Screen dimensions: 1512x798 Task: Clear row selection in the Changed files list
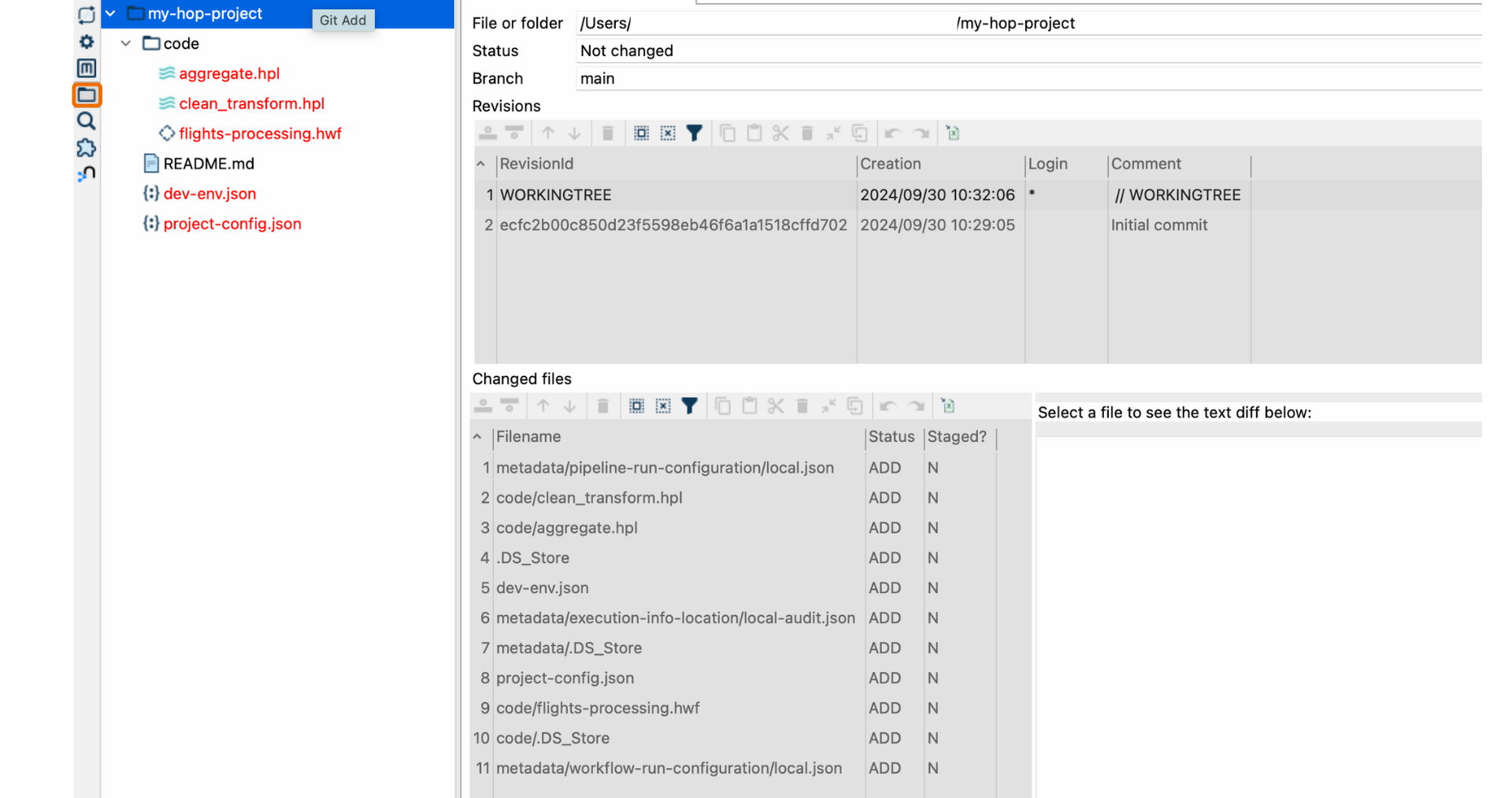tap(664, 406)
